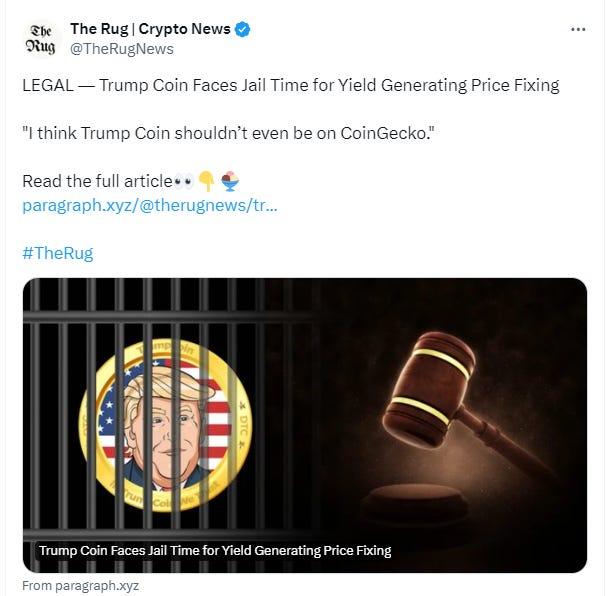Open the #TheRug hashtag

(x=57, y=253)
